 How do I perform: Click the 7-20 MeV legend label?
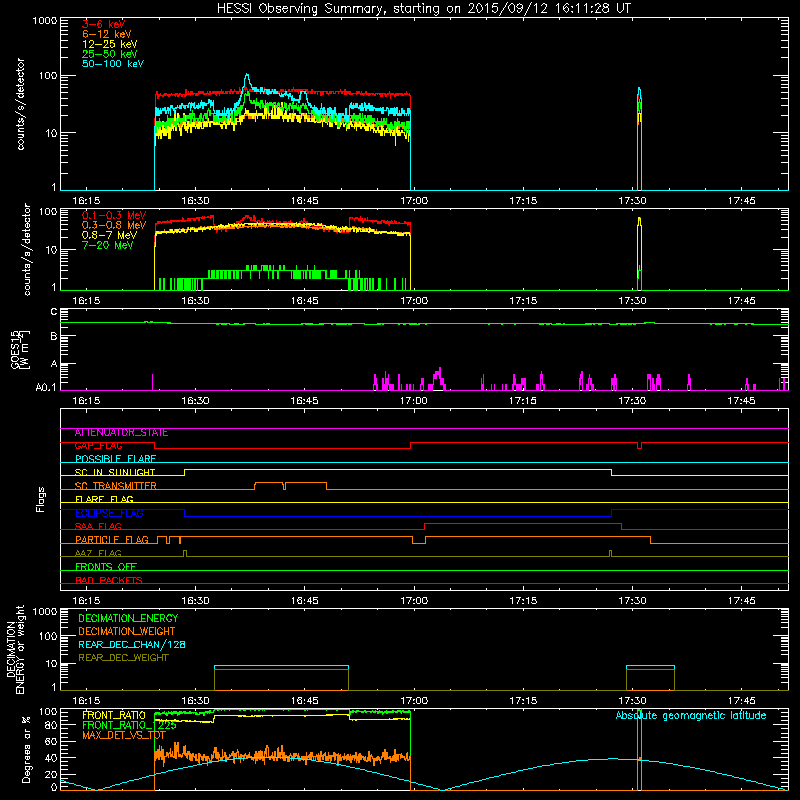tap(107, 245)
